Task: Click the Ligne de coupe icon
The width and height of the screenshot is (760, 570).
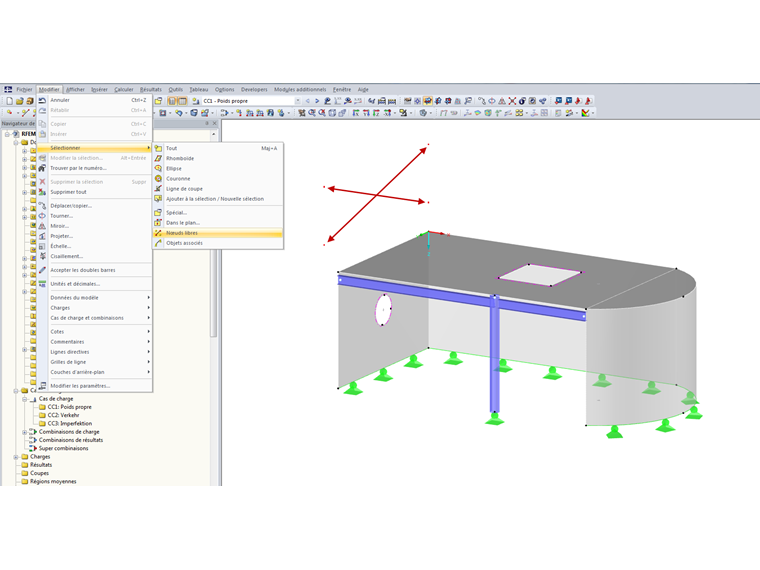Action: tap(158, 189)
